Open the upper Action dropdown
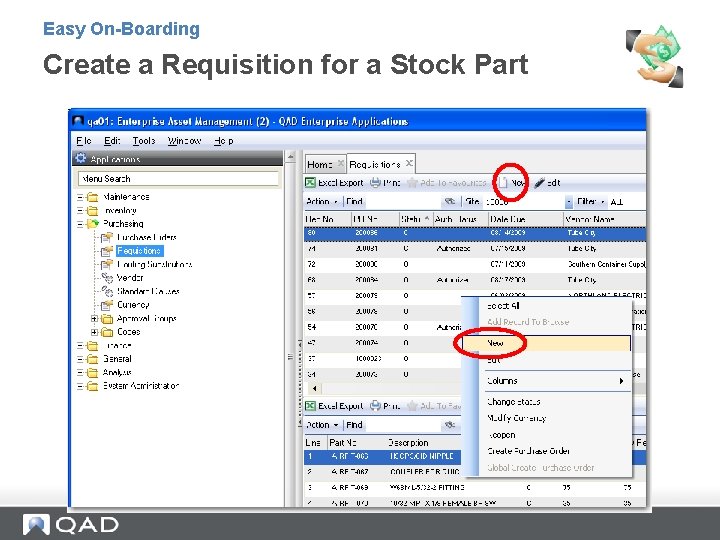The width and height of the screenshot is (720, 540). pos(322,202)
